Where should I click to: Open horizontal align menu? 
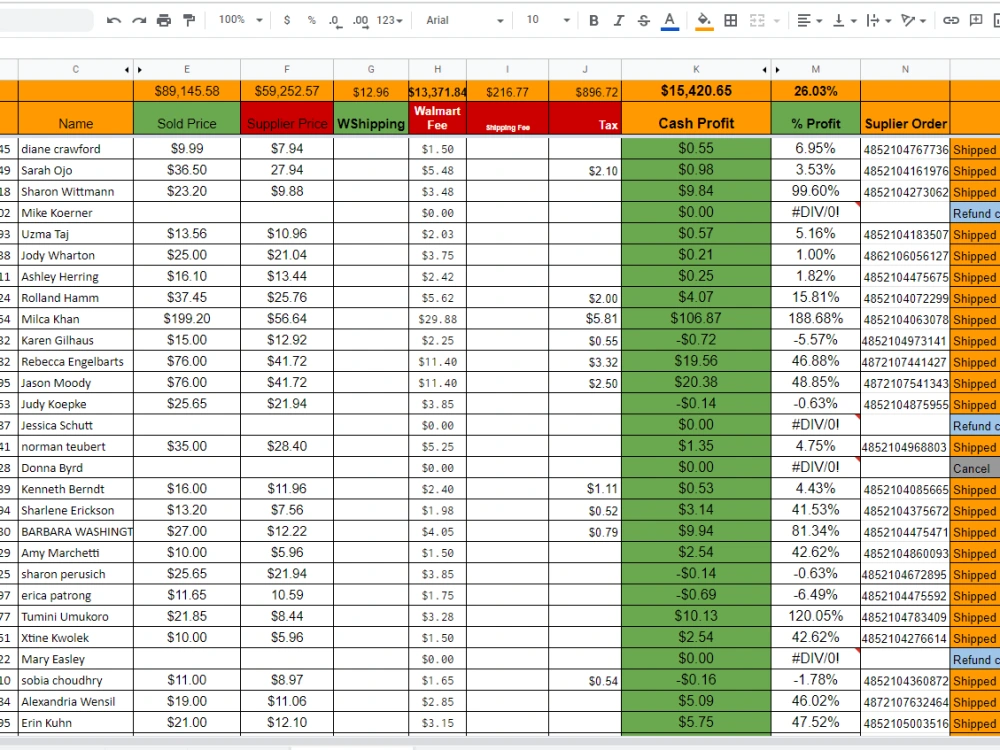point(809,20)
